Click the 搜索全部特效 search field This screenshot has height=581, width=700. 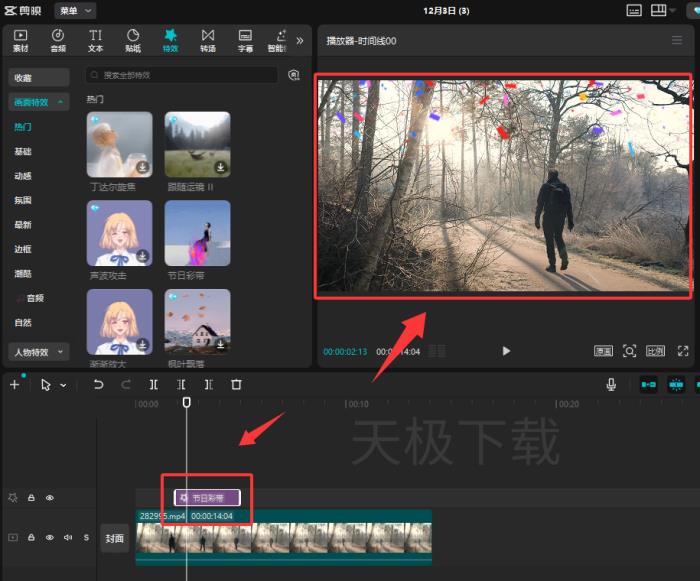click(185, 75)
